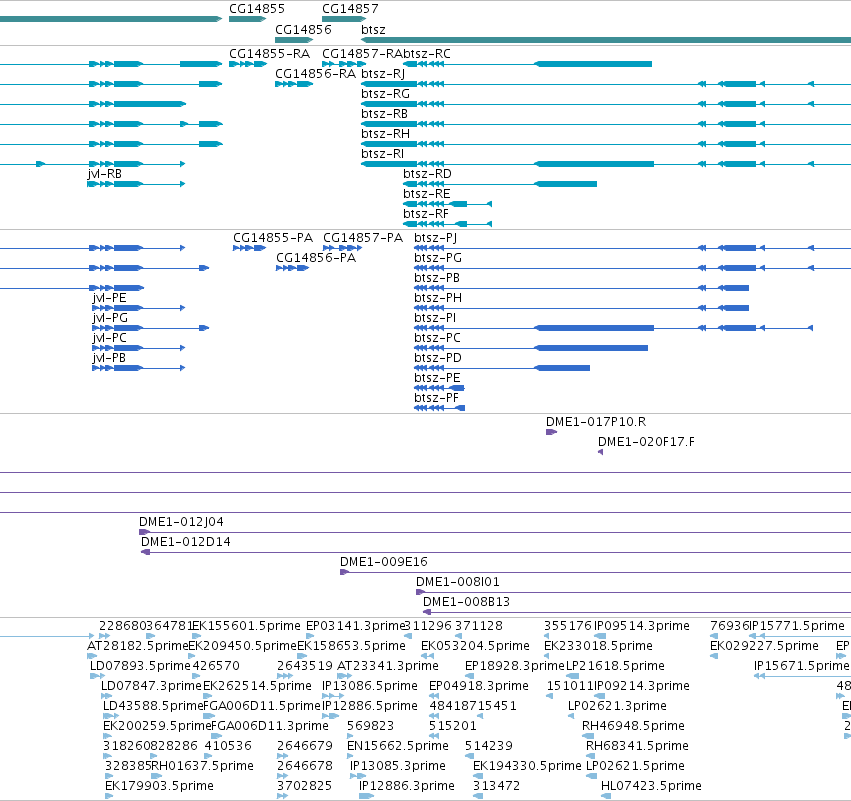Select the btsz-PI protein label

point(435,318)
